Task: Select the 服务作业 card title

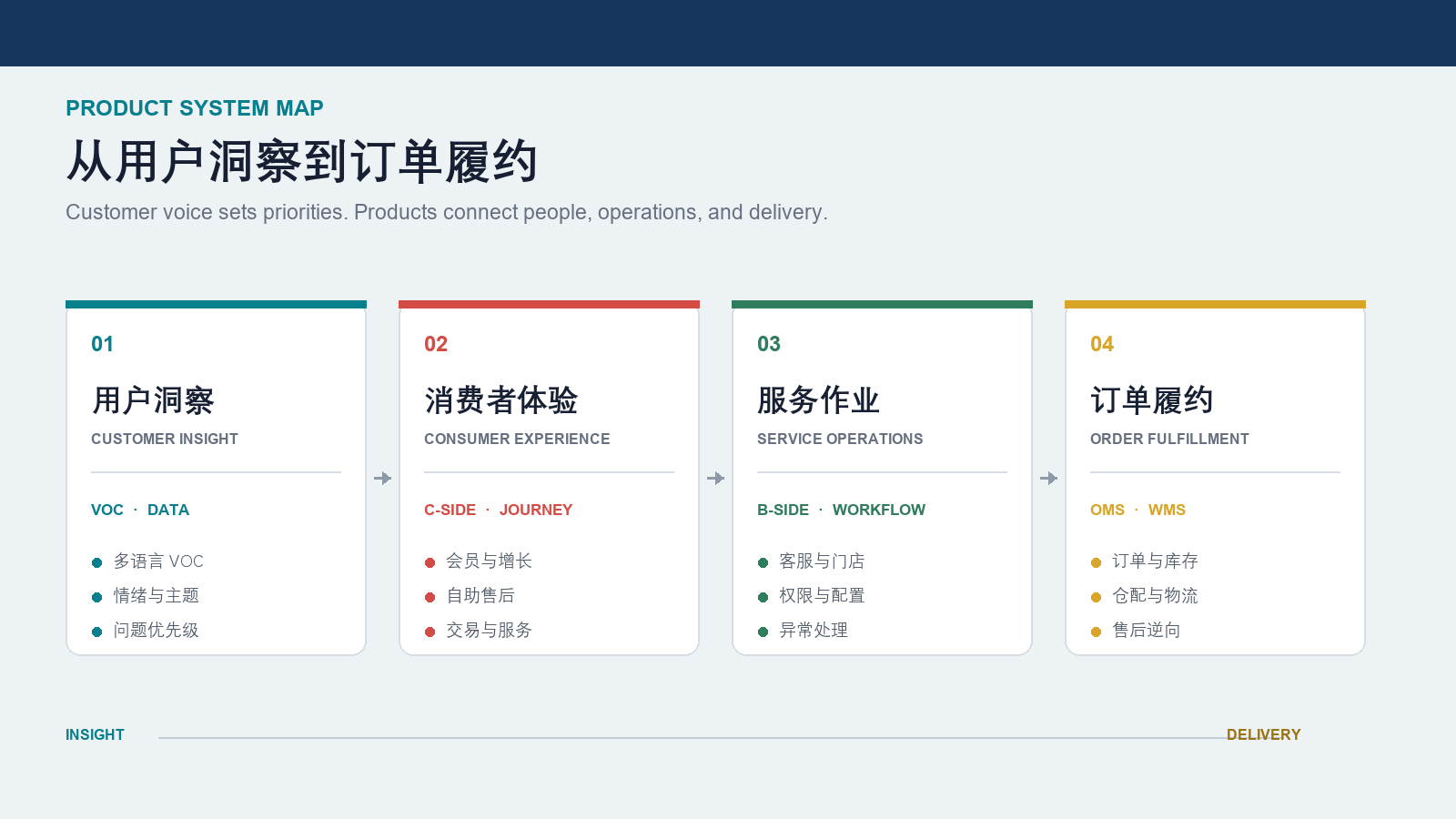Action: 819,399
